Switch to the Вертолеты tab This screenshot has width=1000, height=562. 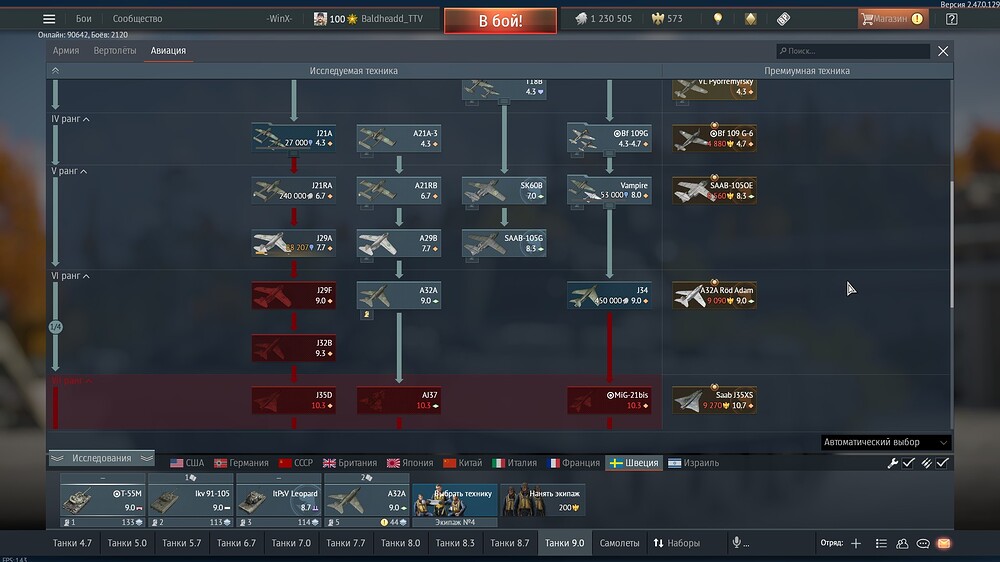tap(115, 50)
